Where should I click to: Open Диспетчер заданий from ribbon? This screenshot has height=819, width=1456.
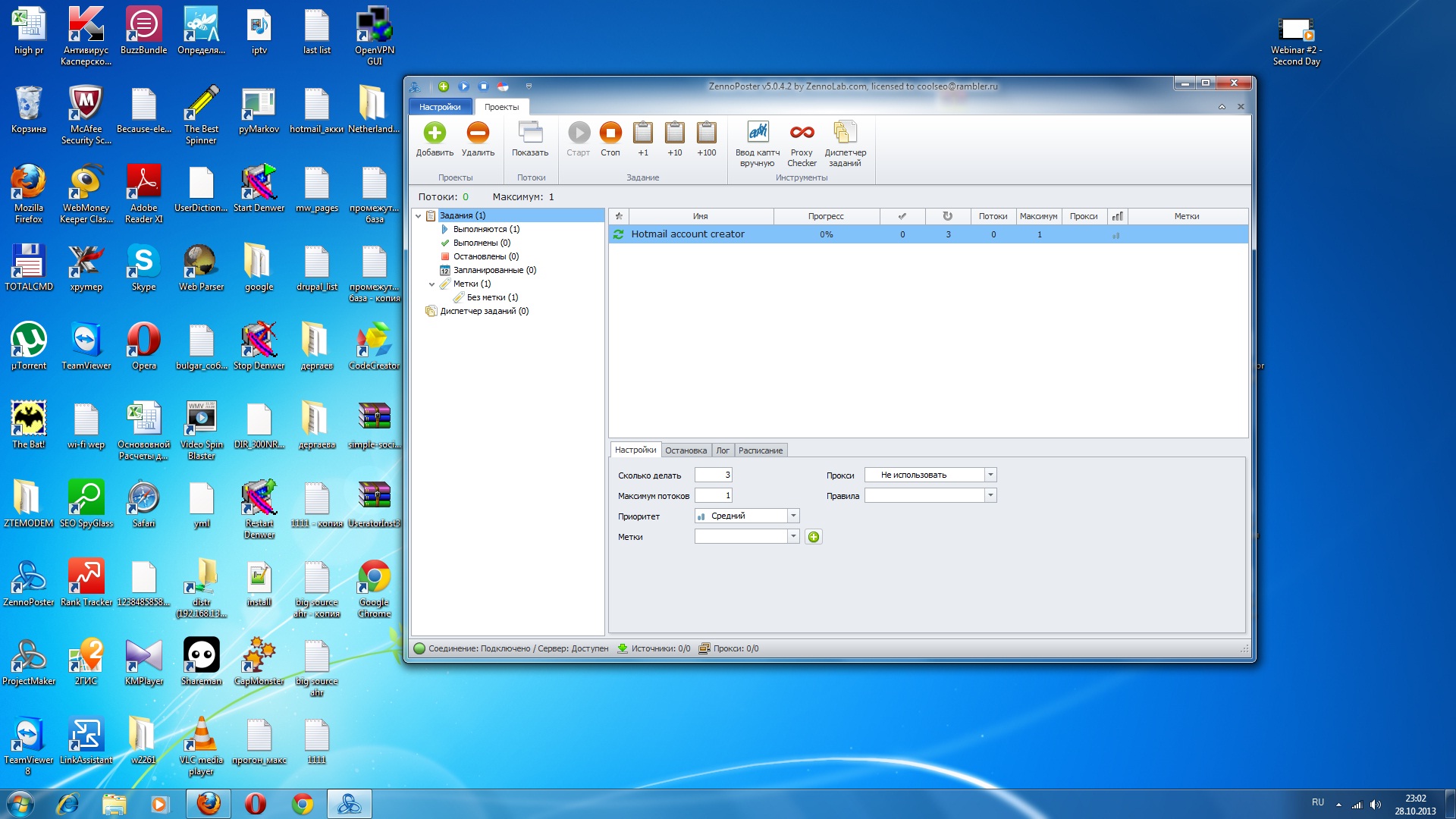pos(845,133)
